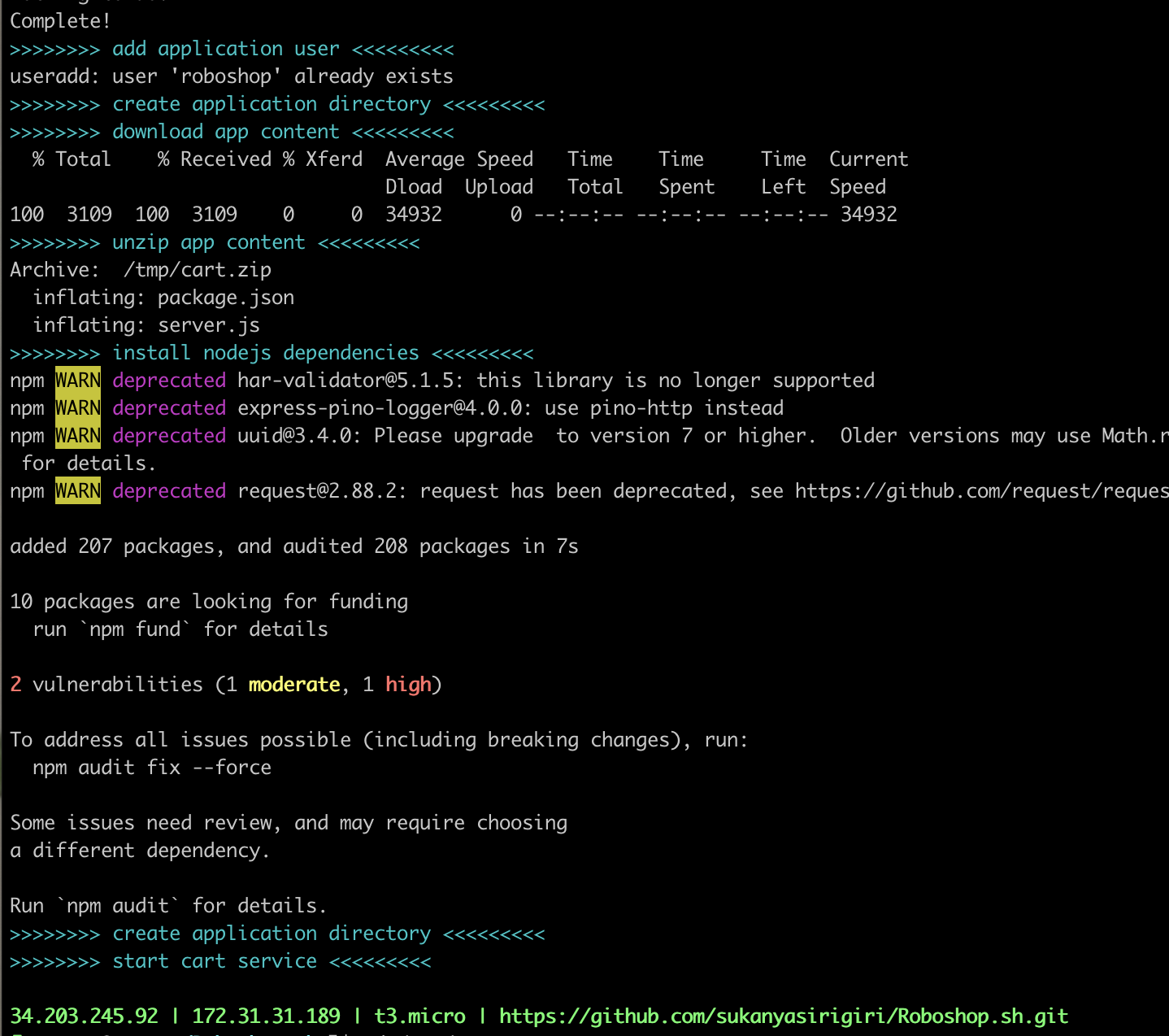Screen dimensions: 1169x1036
Task: Select the Archive path /tmp/cart.zip
Action: tap(198, 269)
